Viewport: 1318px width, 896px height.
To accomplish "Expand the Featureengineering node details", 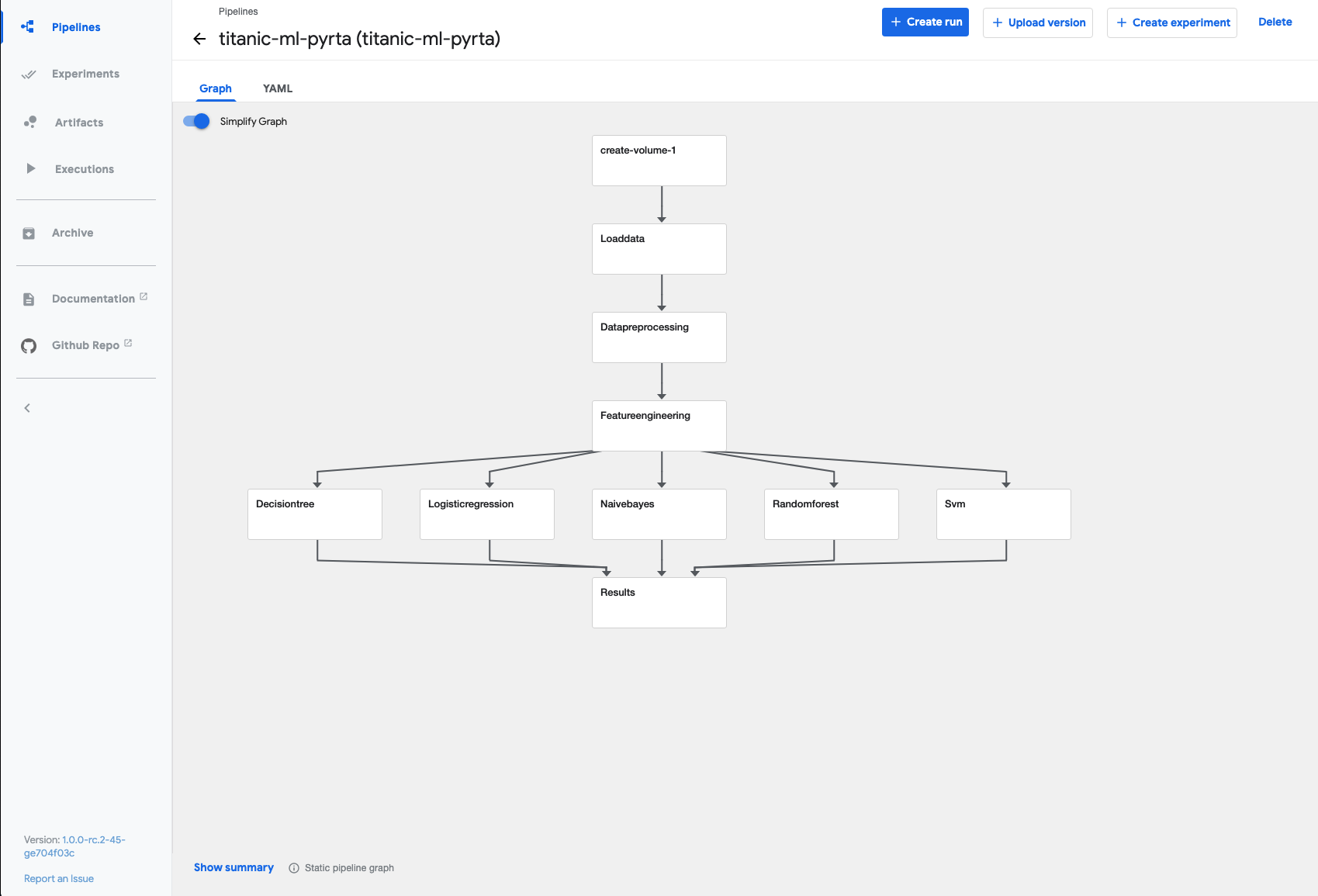I will click(659, 426).
